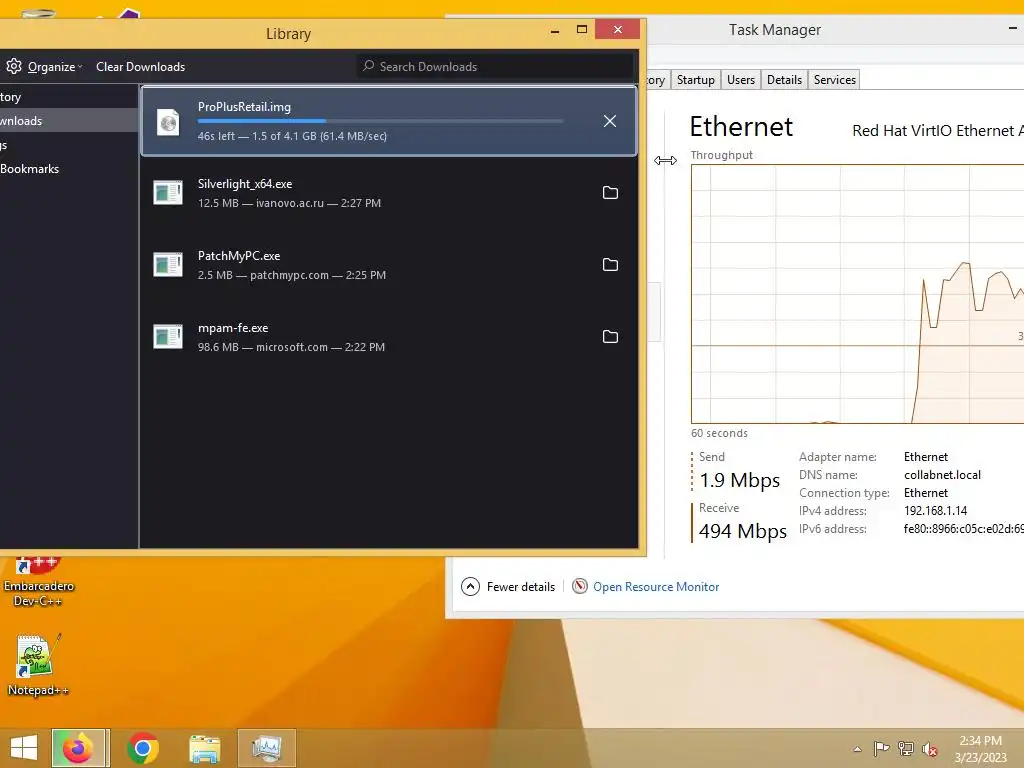Select the mpam-fe.exe download entry
Image resolution: width=1024 pixels, height=768 pixels.
(x=389, y=336)
